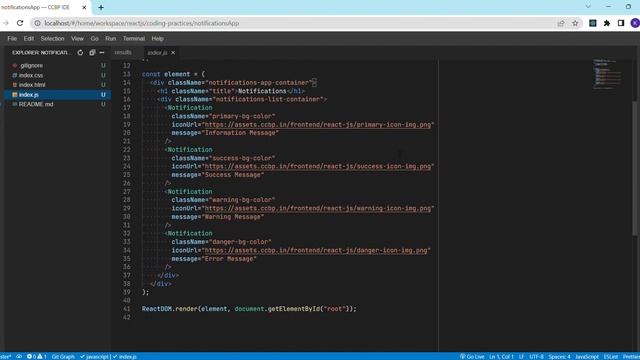Click ESLint in the status bar
The width and height of the screenshot is (640, 360).
click(611, 356)
